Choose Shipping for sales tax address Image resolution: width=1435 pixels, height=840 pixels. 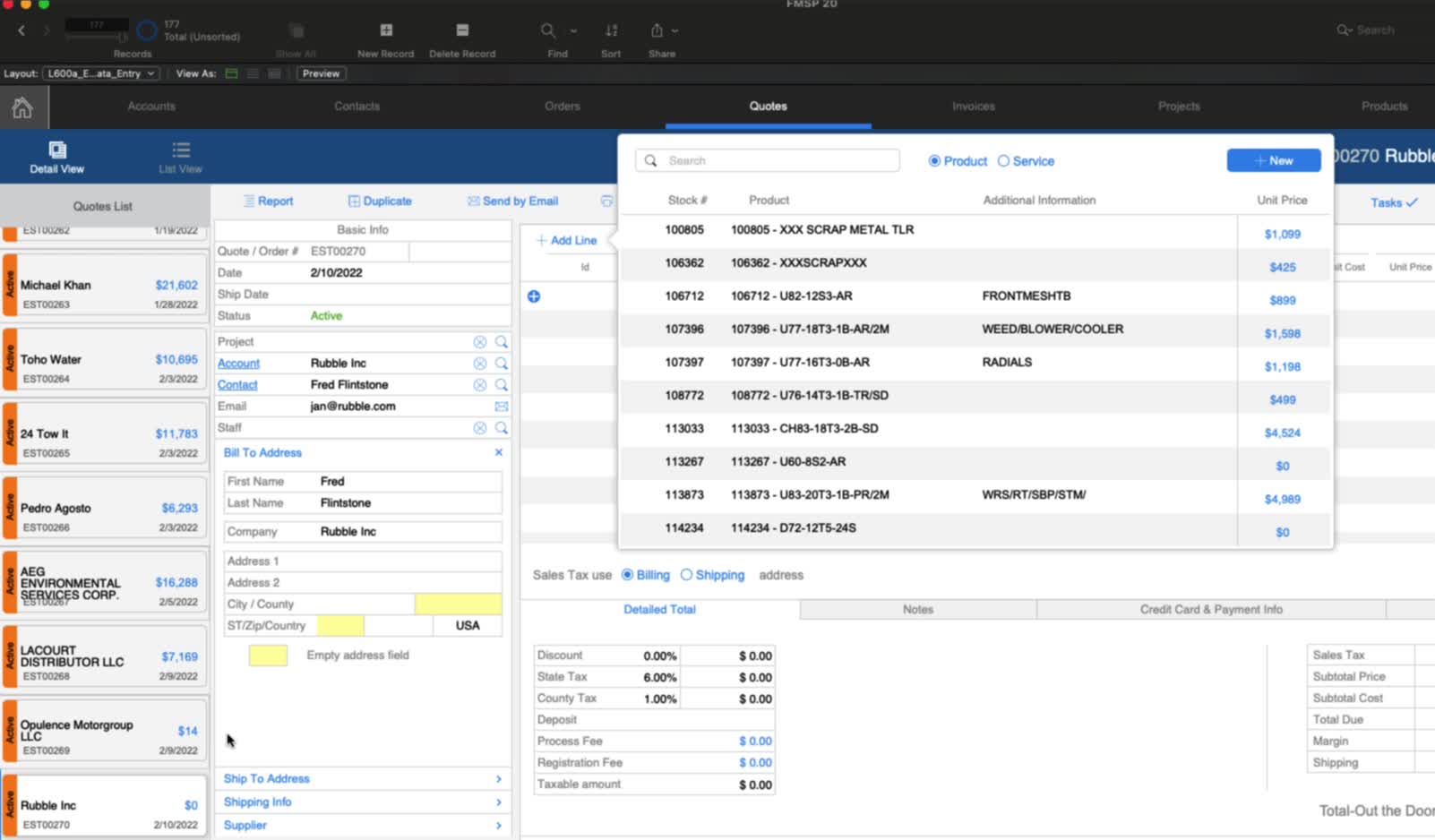686,575
